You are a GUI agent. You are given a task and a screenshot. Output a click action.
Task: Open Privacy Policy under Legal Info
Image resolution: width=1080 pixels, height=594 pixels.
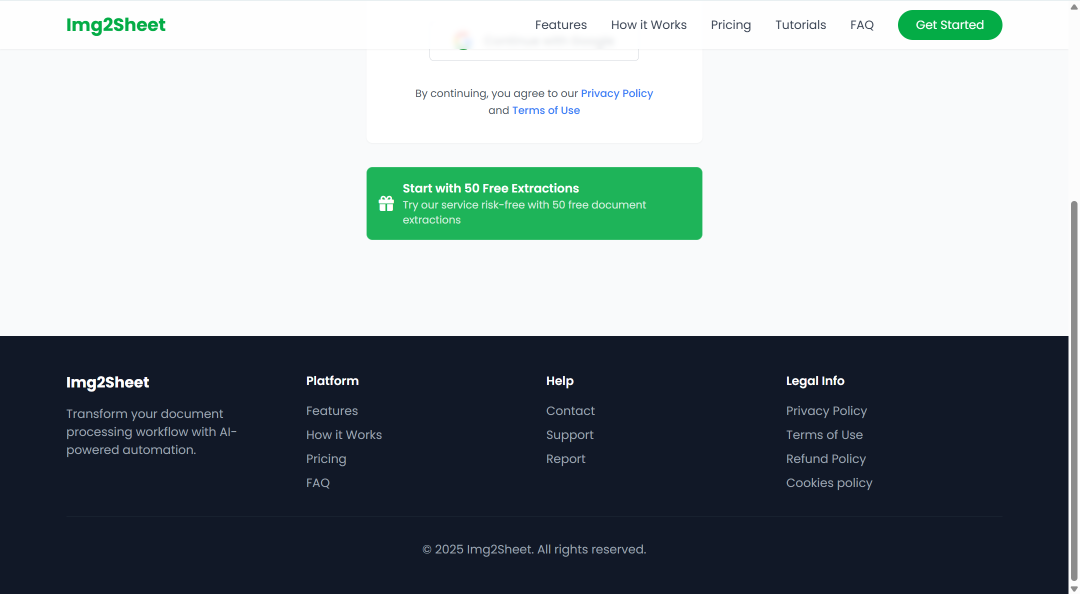(826, 411)
